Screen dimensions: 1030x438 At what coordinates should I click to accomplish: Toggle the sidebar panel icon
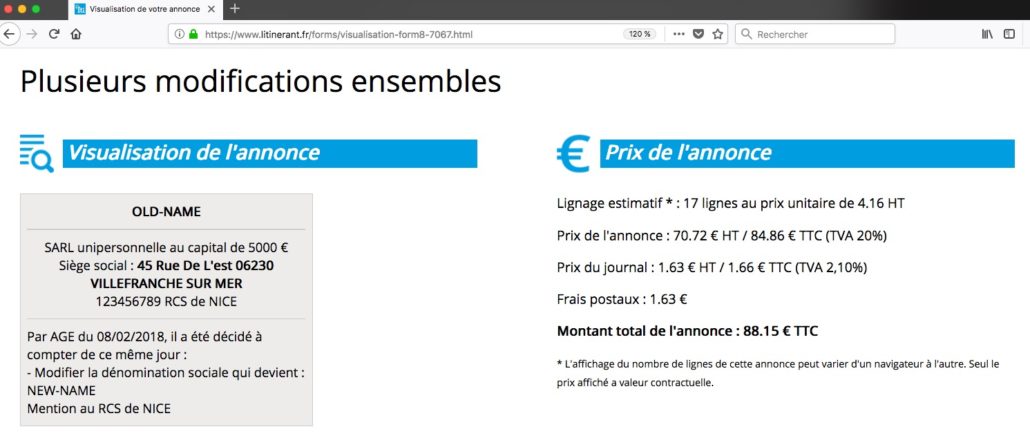(1009, 34)
